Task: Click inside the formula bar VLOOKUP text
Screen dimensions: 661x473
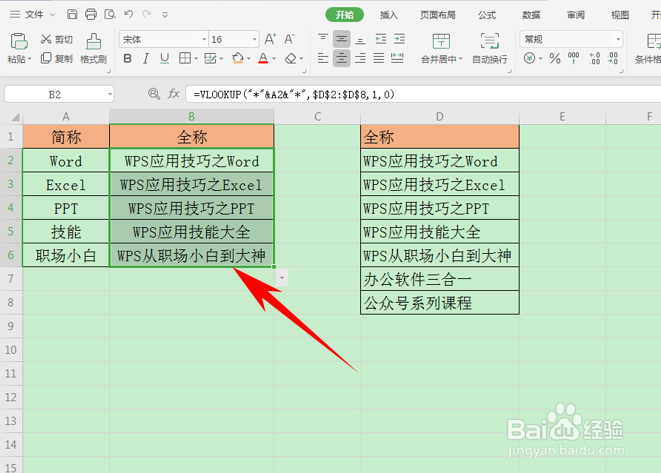Action: pyautogui.click(x=294, y=94)
